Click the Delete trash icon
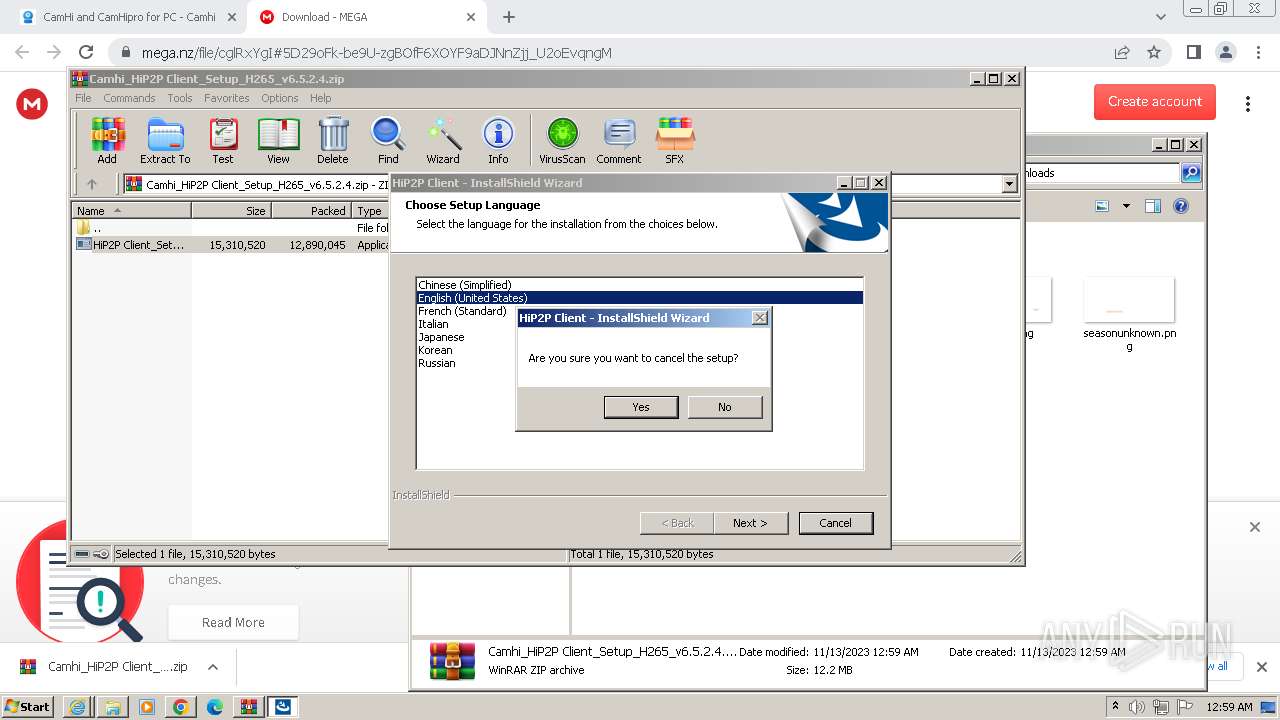 coord(333,140)
